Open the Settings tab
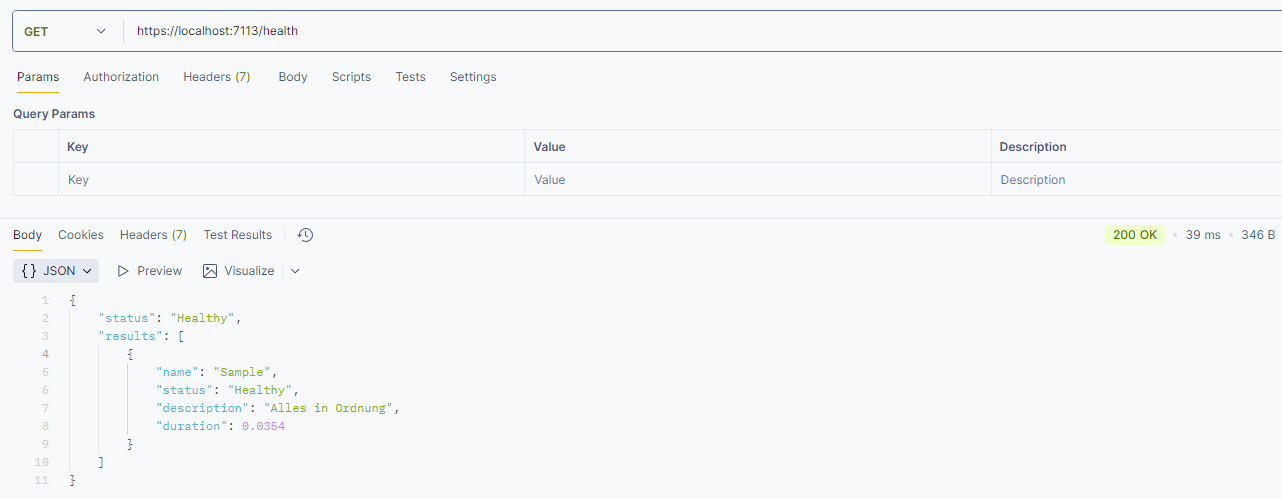 point(473,77)
